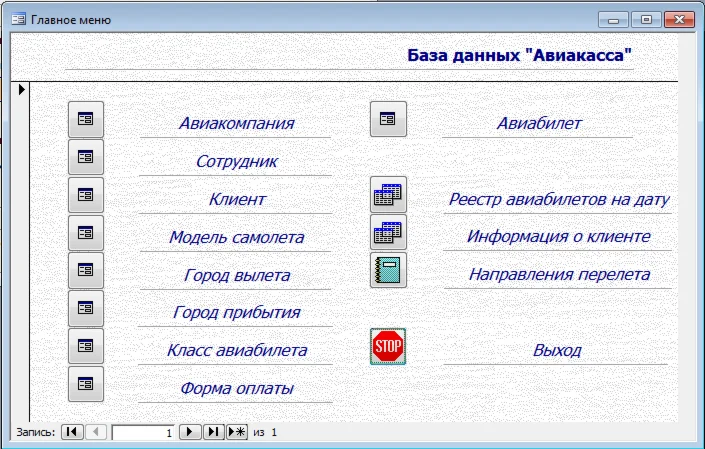Click the Авиабилет label
The width and height of the screenshot is (705, 449).
[539, 123]
